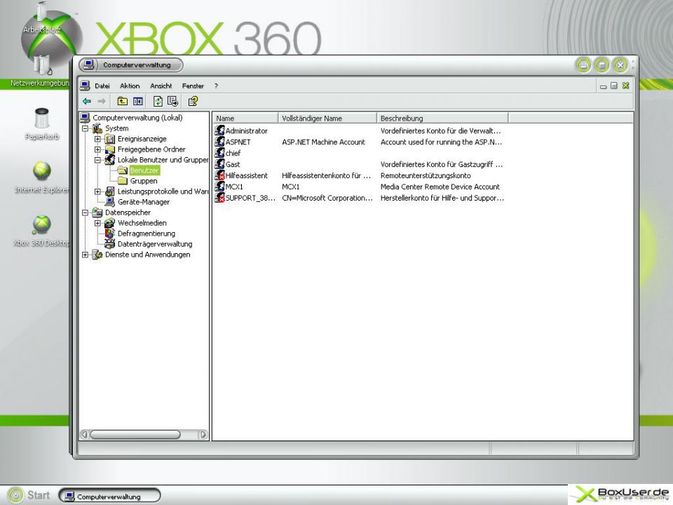Collapse the Datenspeicher node
673x505 pixels.
[x=85, y=212]
